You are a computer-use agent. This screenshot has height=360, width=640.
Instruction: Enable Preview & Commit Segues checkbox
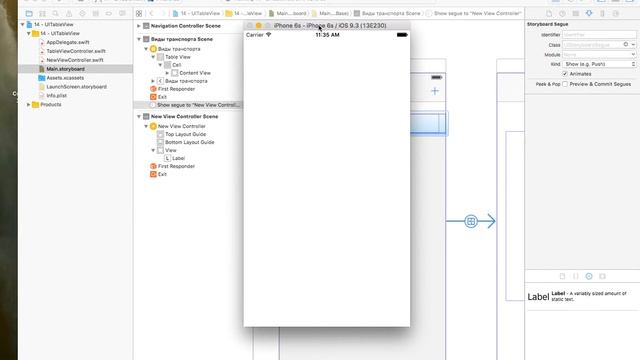click(565, 84)
